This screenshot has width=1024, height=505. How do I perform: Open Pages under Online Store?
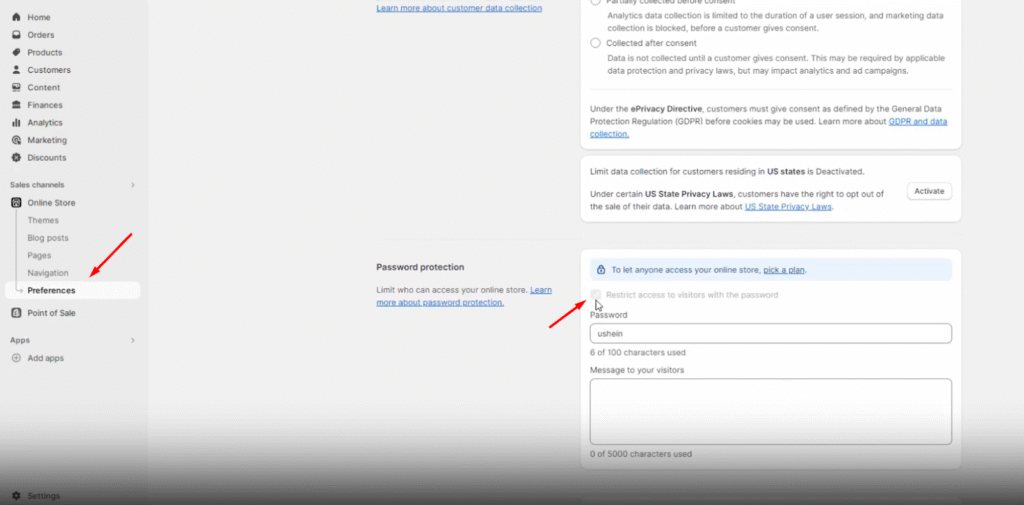[x=39, y=255]
